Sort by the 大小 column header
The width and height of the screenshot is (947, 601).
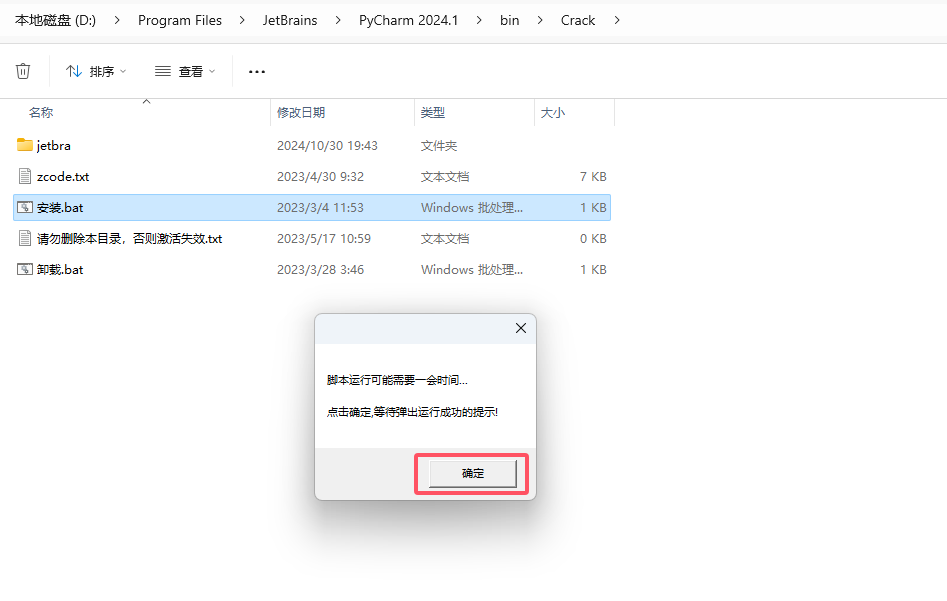(553, 112)
